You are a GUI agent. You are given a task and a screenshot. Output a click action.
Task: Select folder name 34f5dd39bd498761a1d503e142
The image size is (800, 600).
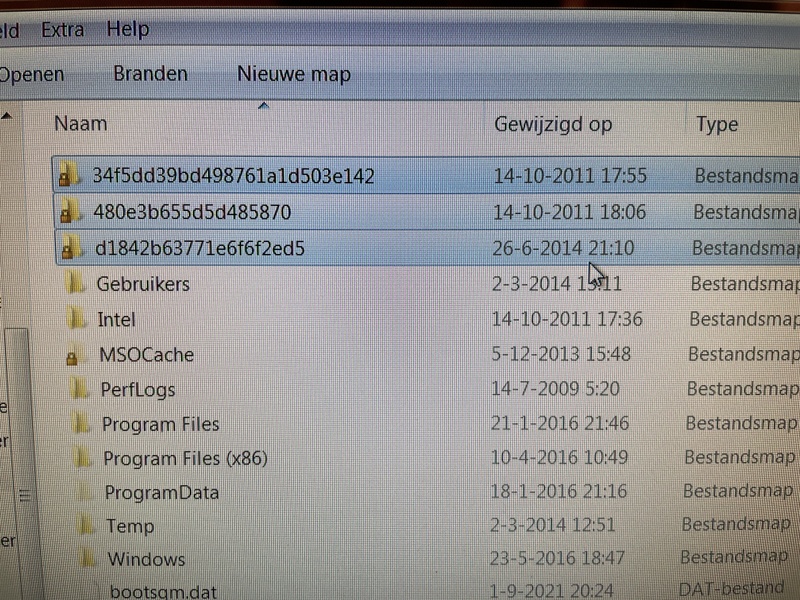233,176
